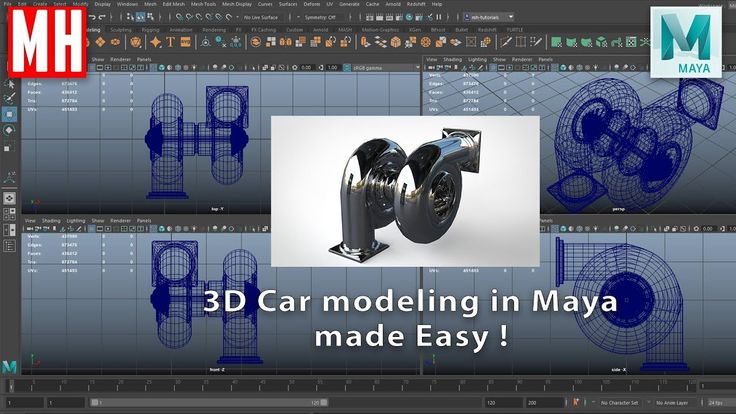This screenshot has width=736, height=414.
Task: Select by component type mode icon
Action: [x=150, y=17]
